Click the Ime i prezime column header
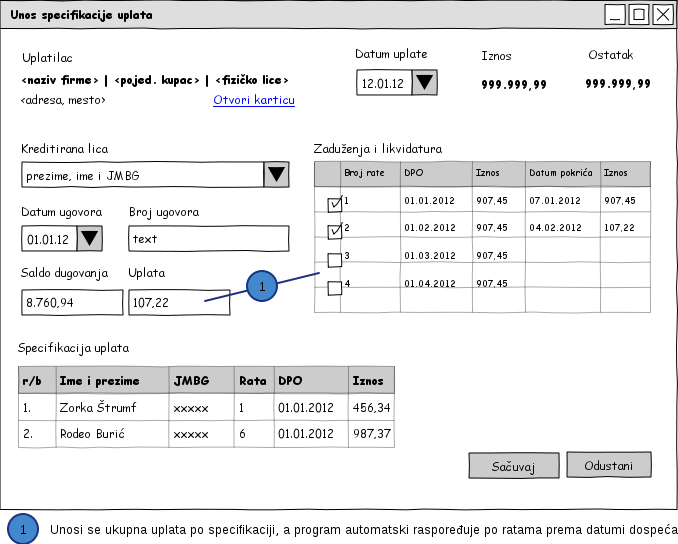678x544 pixels. click(x=112, y=380)
